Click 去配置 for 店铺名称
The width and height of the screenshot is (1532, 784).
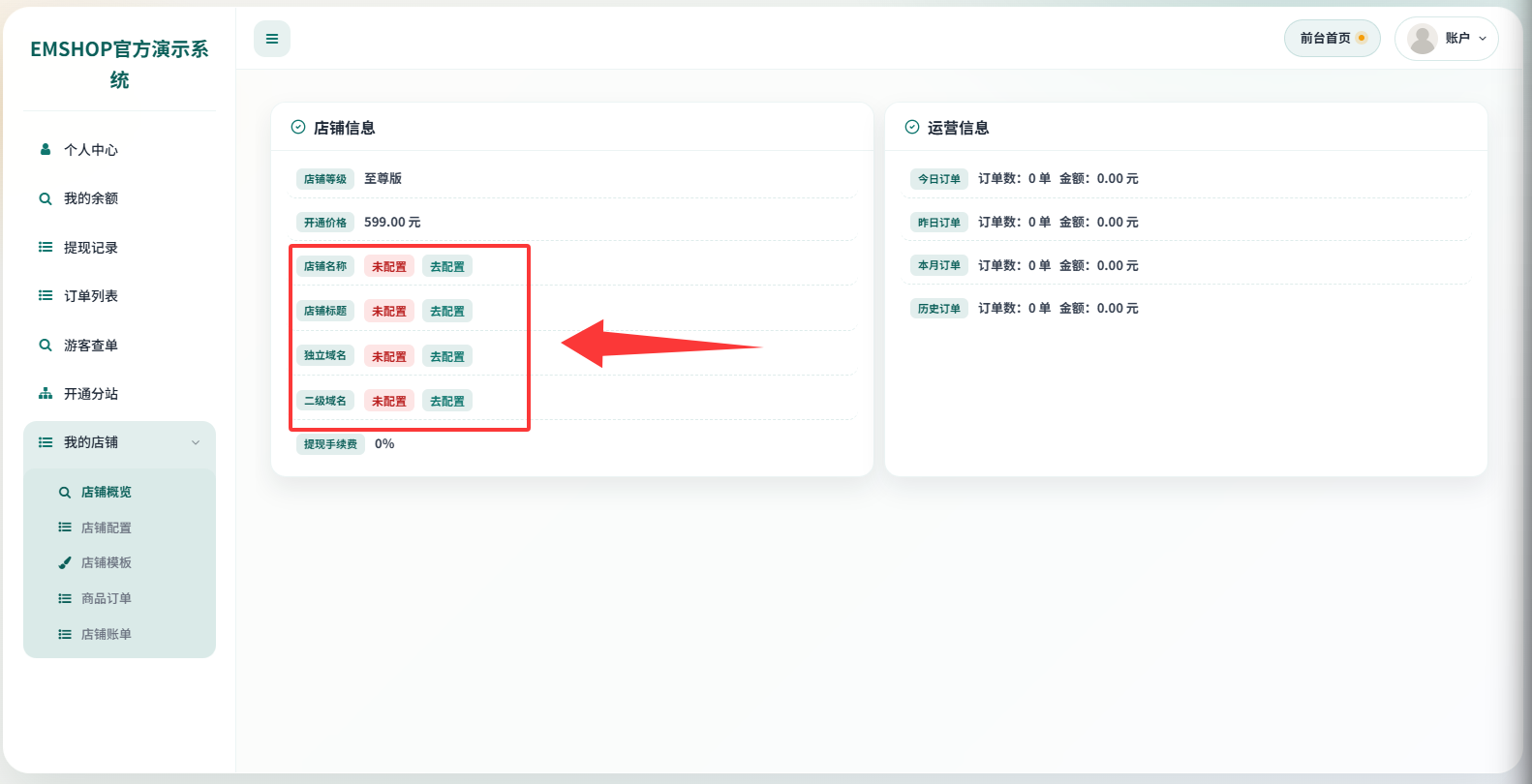[x=447, y=266]
